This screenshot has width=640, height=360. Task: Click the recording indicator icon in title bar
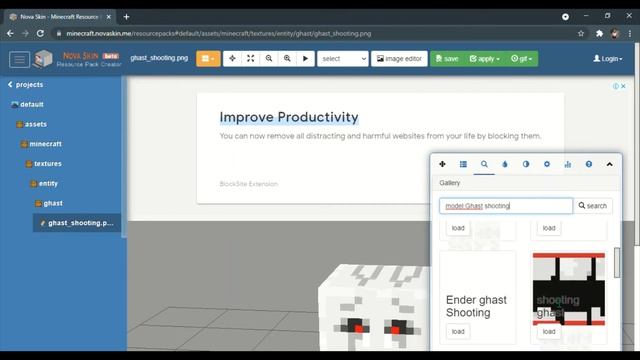(565, 17)
